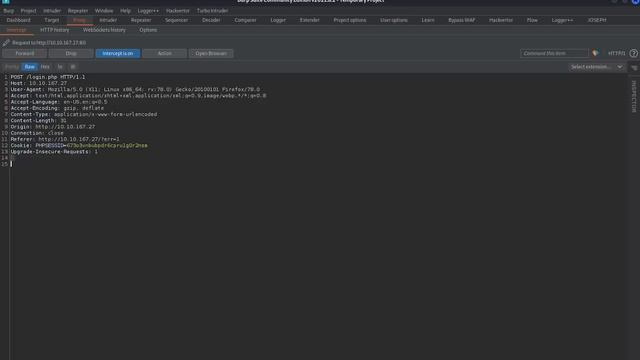The image size is (640, 360).
Task: Open the Logger++ tab
Action: point(562,20)
